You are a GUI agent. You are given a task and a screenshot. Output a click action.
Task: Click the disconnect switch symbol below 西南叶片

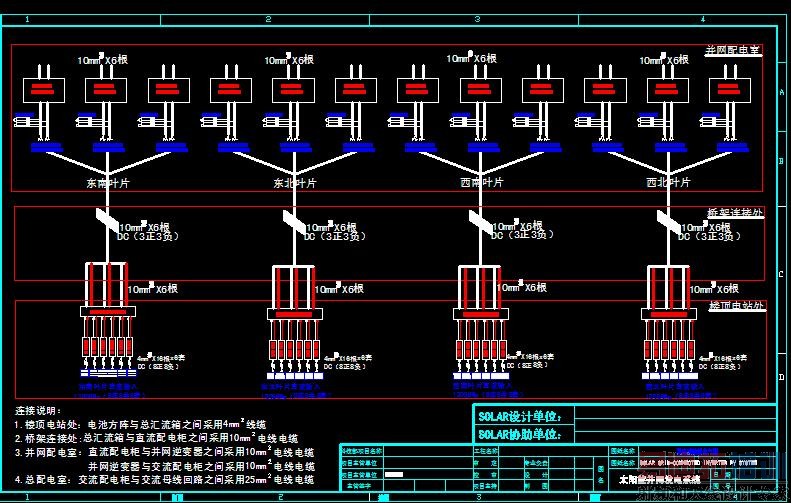481,221
